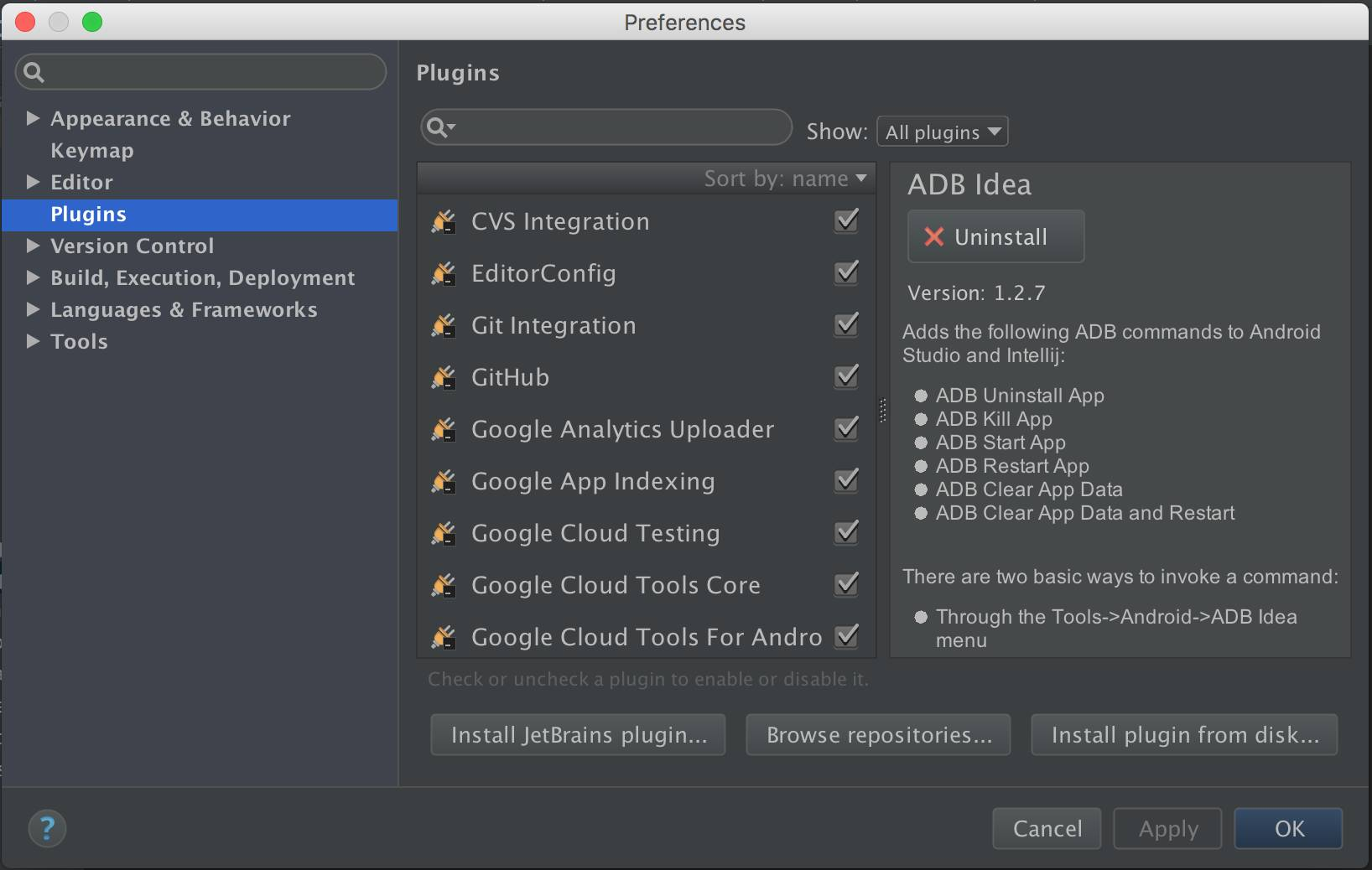Click the EditorConfig plugin icon
Viewport: 1372px width, 870px height.
(x=443, y=273)
